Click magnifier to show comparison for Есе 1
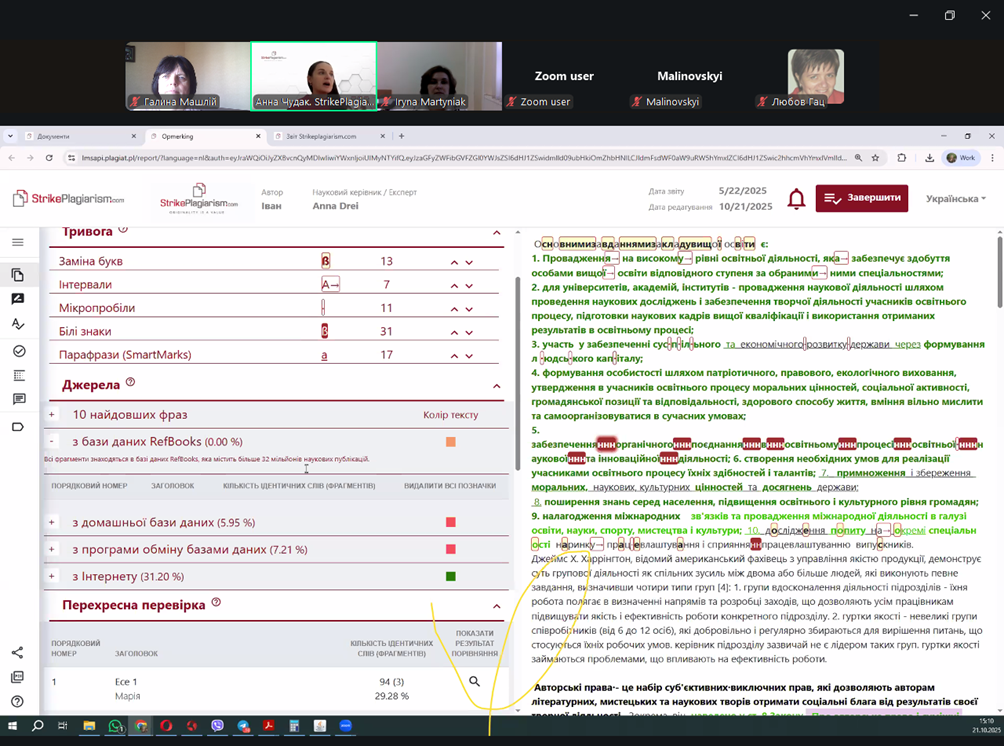This screenshot has height=746, width=1004. (x=474, y=681)
